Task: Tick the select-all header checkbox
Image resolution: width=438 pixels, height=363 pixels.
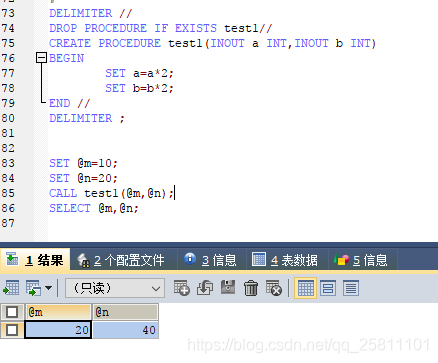Action: tap(12, 312)
